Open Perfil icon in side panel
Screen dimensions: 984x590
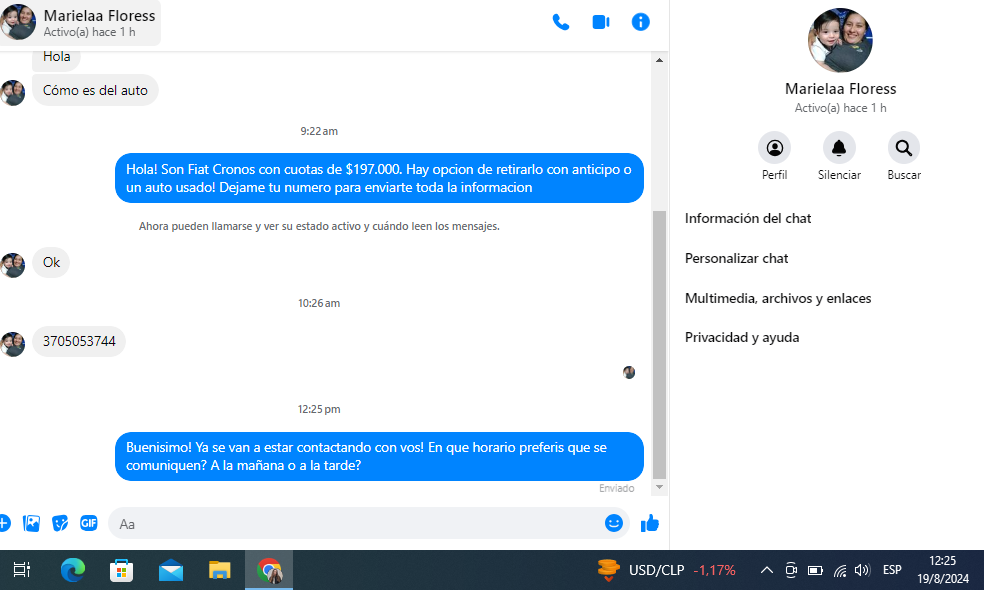point(774,148)
